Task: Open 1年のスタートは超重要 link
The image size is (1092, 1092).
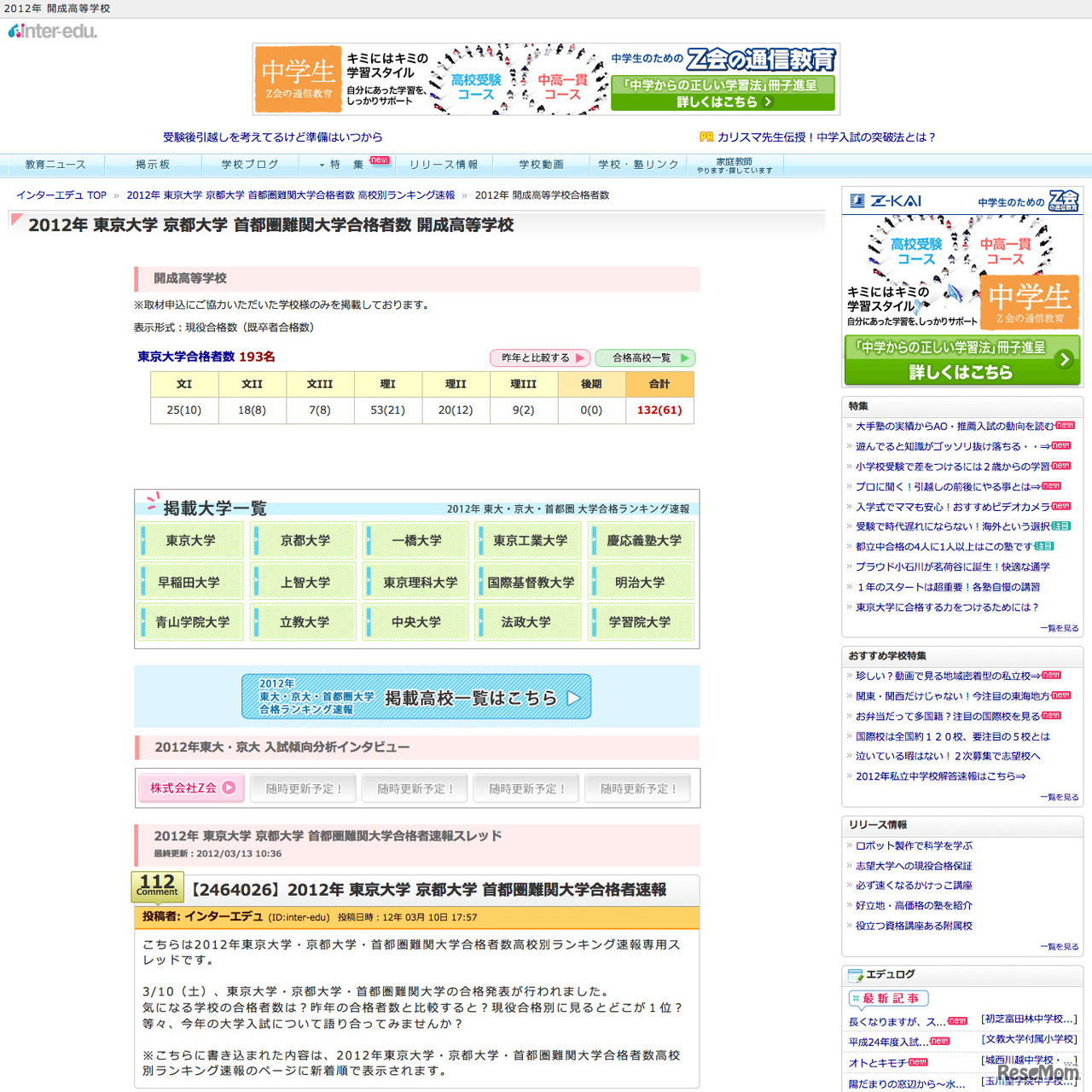Action: 948,587
